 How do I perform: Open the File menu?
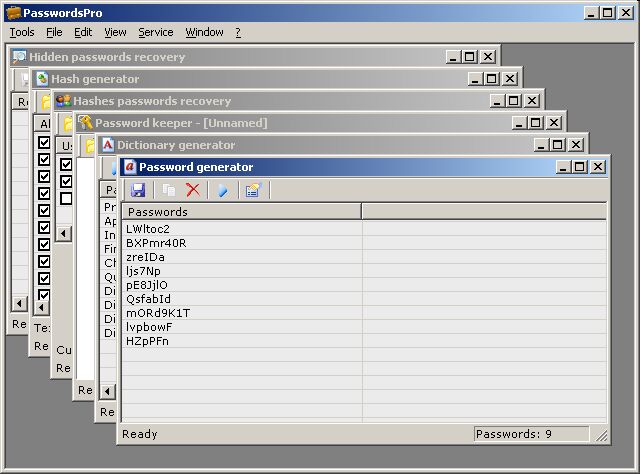click(x=54, y=32)
